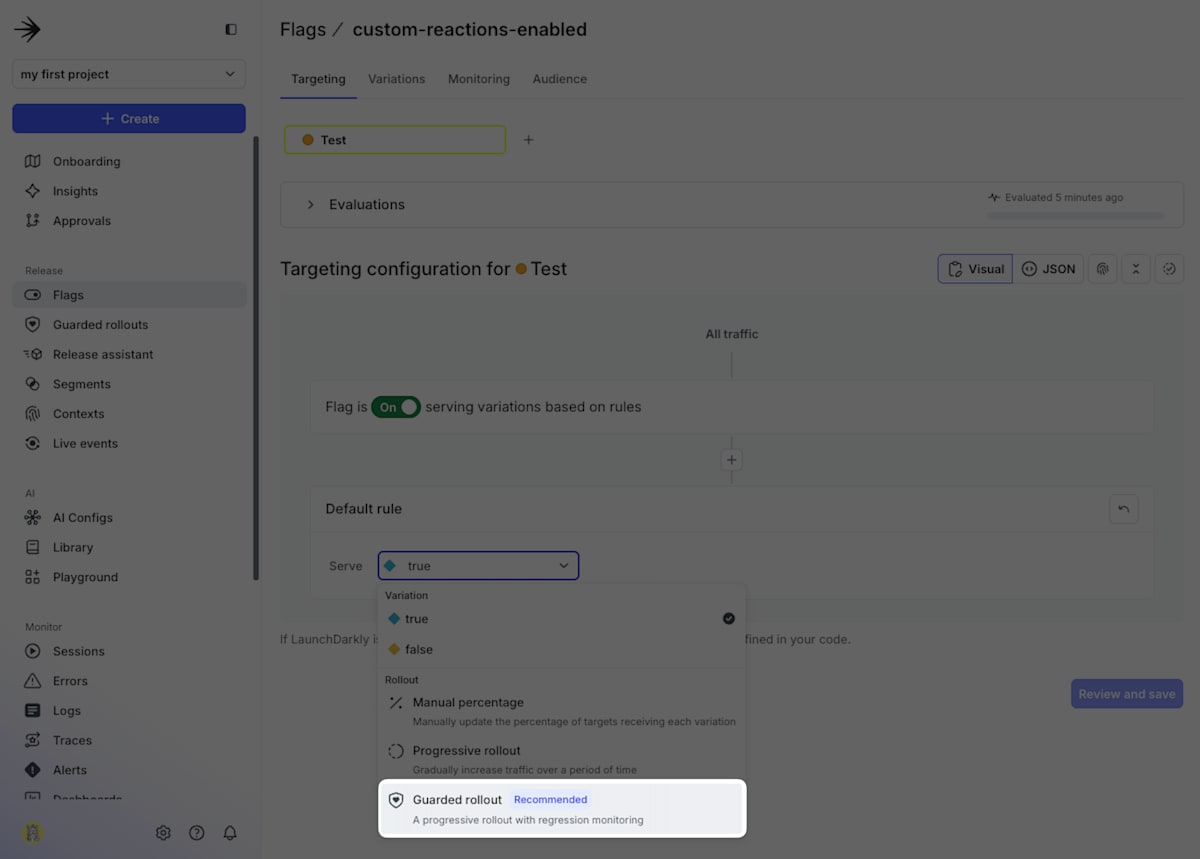Collapse the sidebar panel icon
This screenshot has width=1200, height=859.
[231, 30]
